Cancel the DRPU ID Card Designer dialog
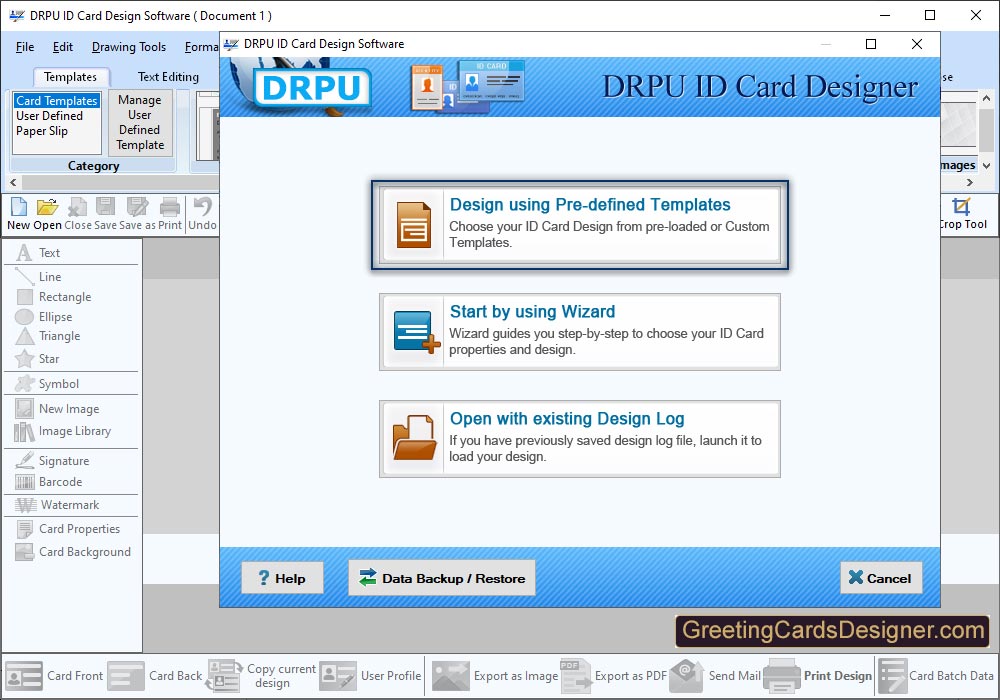Image resolution: width=1000 pixels, height=700 pixels. pos(881,578)
